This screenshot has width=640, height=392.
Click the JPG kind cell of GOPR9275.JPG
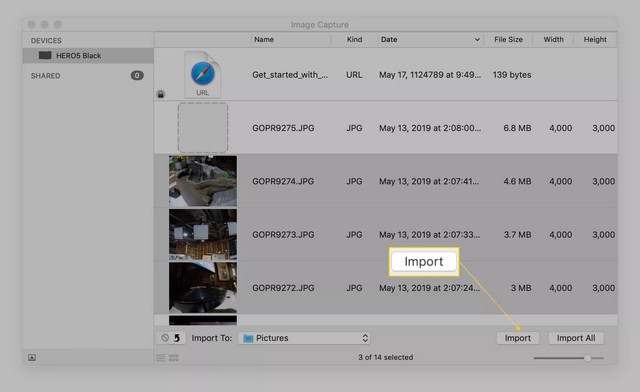click(x=354, y=128)
